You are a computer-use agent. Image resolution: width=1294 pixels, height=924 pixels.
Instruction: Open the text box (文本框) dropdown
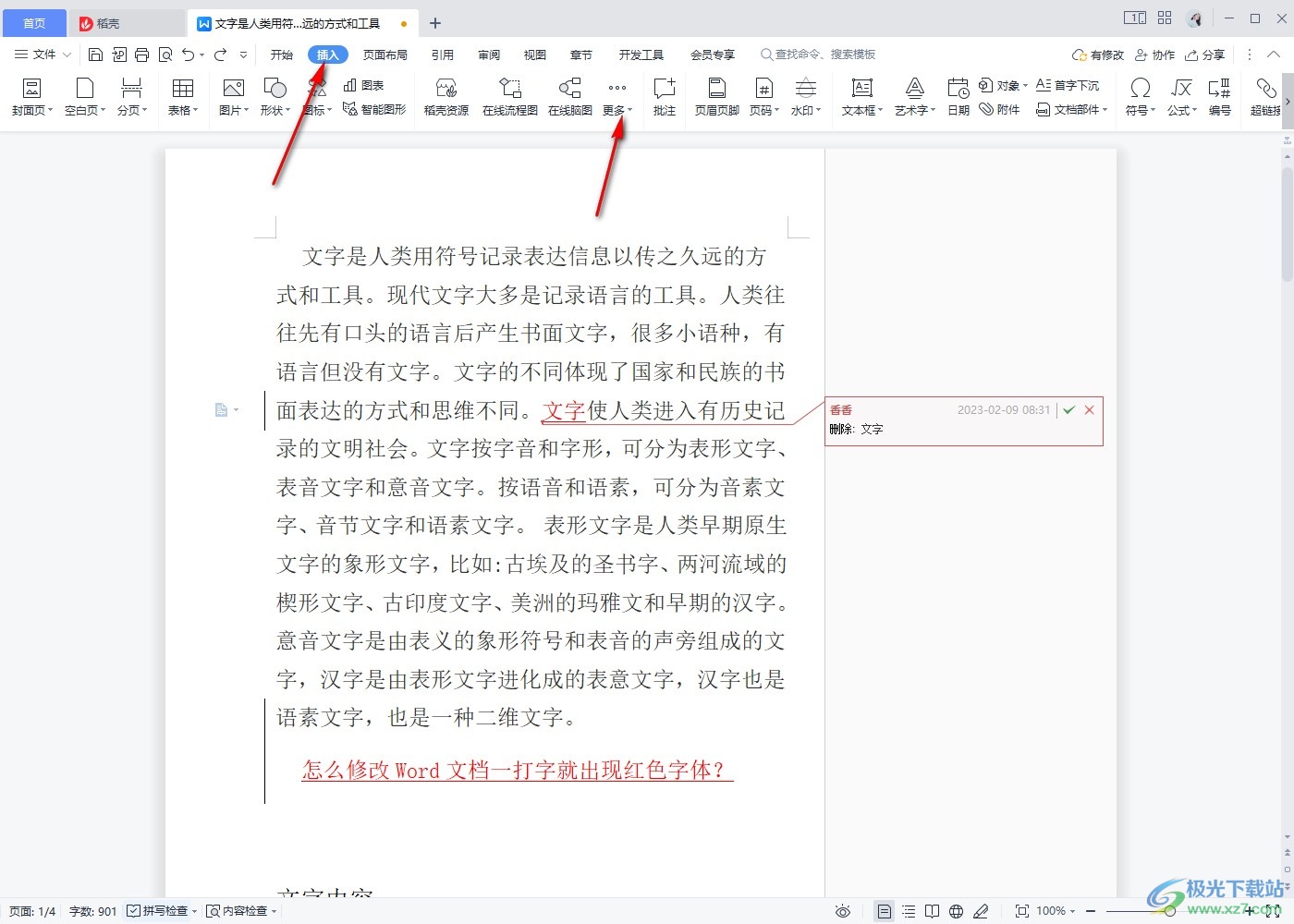click(x=862, y=96)
